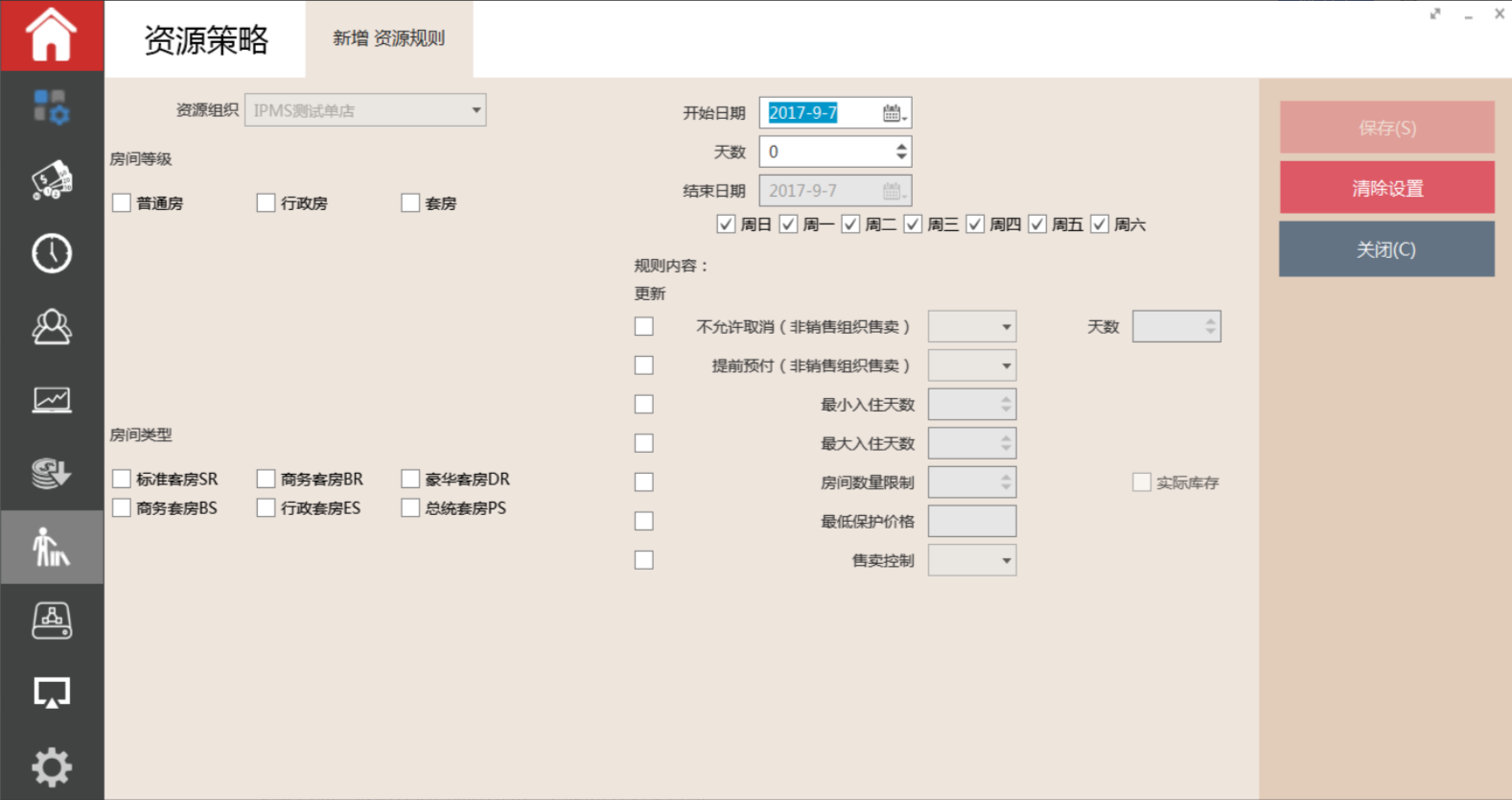The image size is (1512, 800).
Task: Uncheck the 周日 weekday checkbox
Action: point(726,224)
